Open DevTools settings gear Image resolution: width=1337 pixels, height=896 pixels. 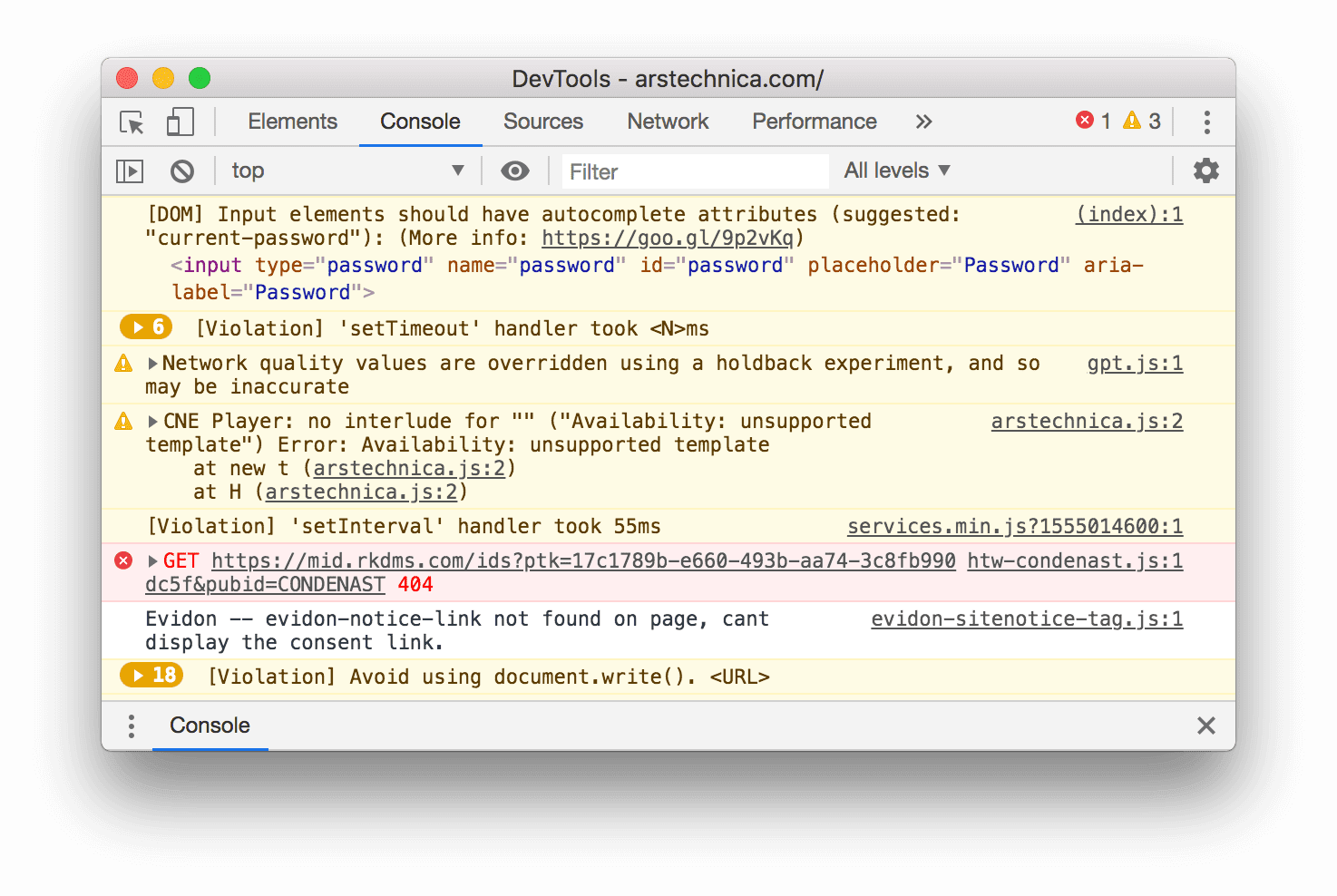pos(1205,170)
